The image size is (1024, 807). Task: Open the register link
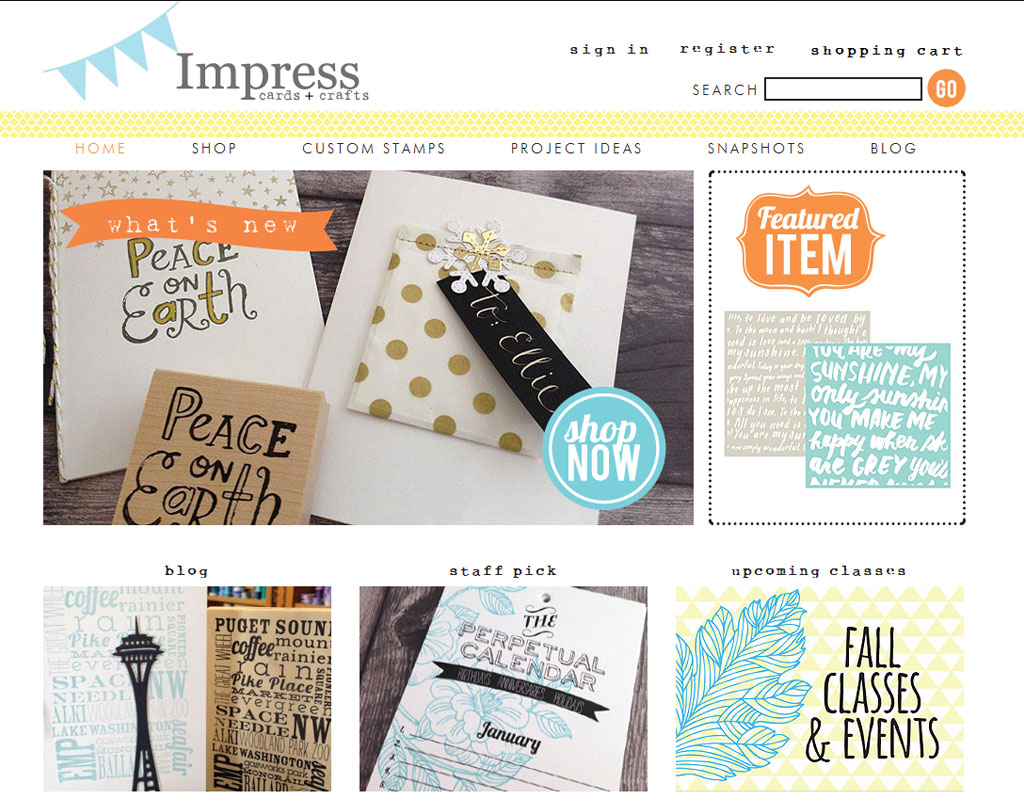pos(727,49)
